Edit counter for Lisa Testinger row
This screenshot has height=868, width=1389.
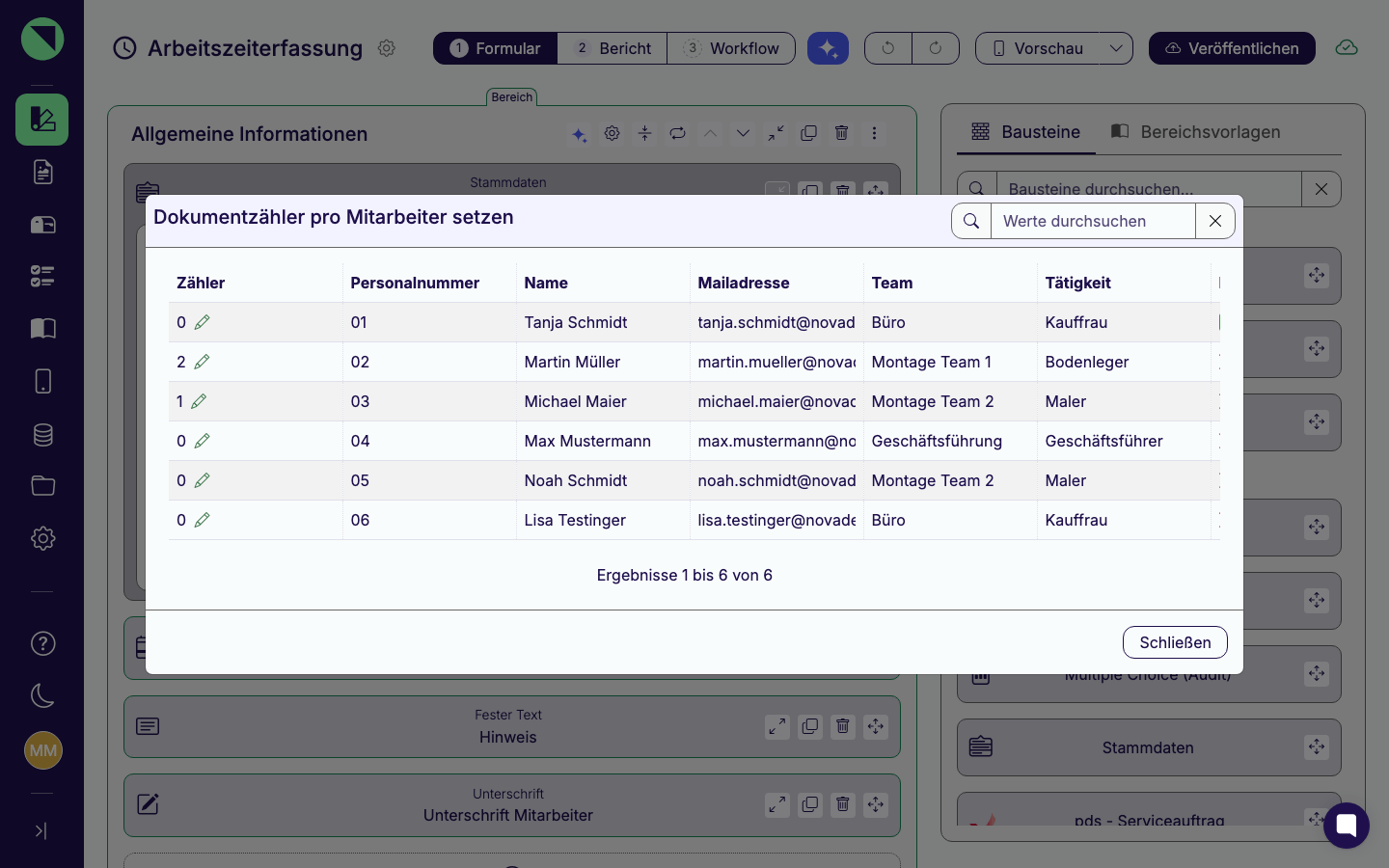(202, 520)
